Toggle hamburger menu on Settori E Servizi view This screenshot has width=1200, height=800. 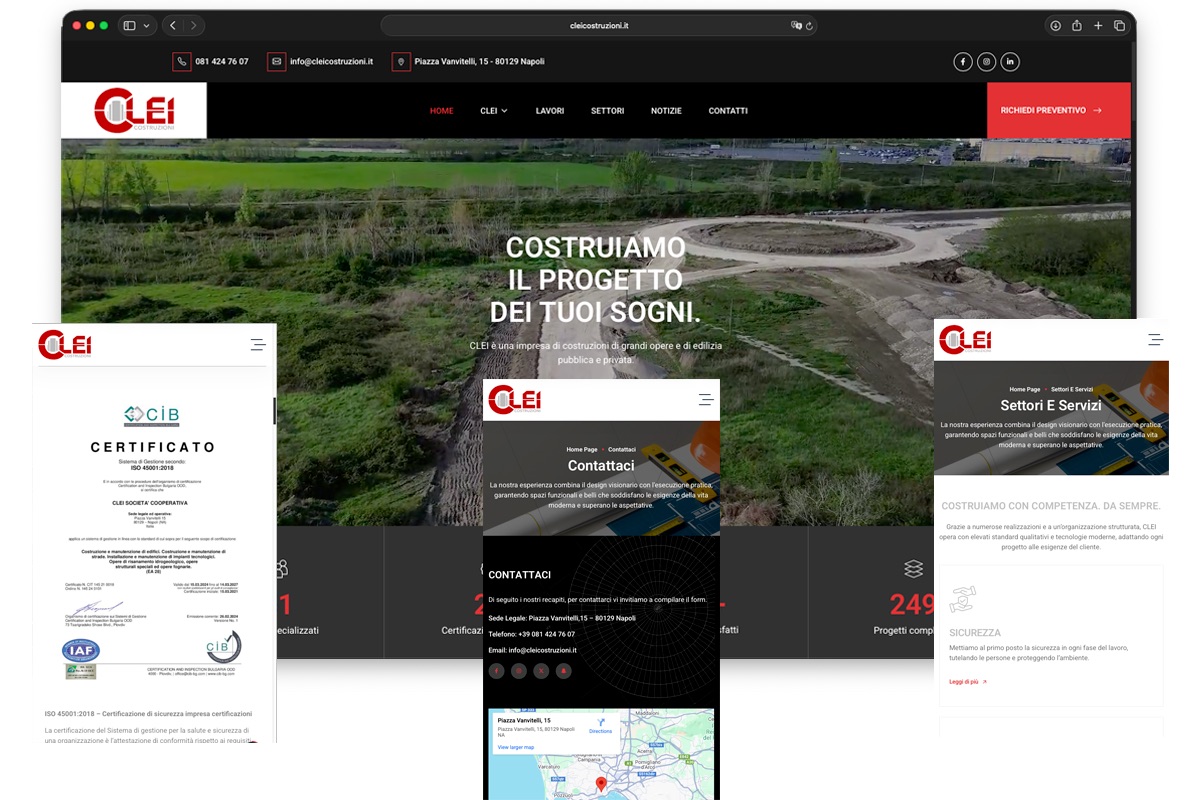point(1155,340)
